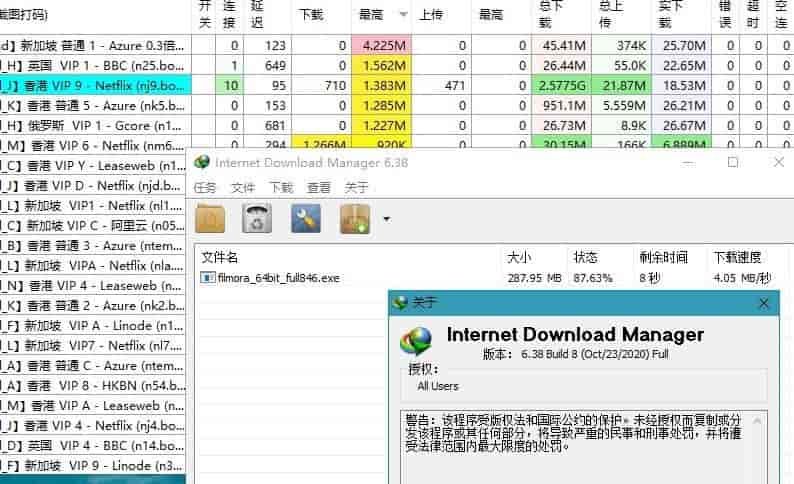Select the 新加坡 VIP7 - Netflix server row
The image size is (794, 484).
coord(93,345)
